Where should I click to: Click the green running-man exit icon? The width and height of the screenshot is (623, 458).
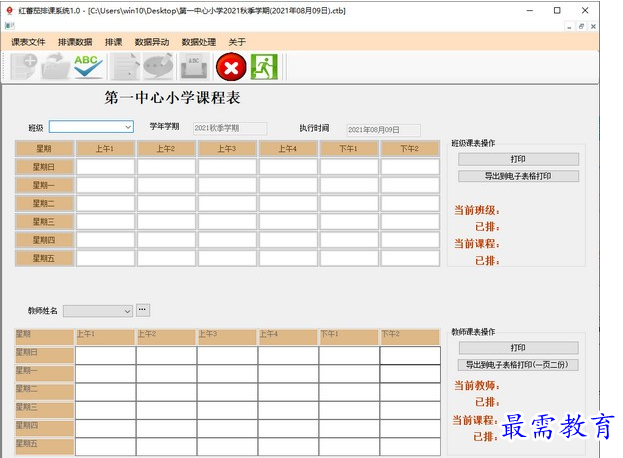tap(264, 67)
